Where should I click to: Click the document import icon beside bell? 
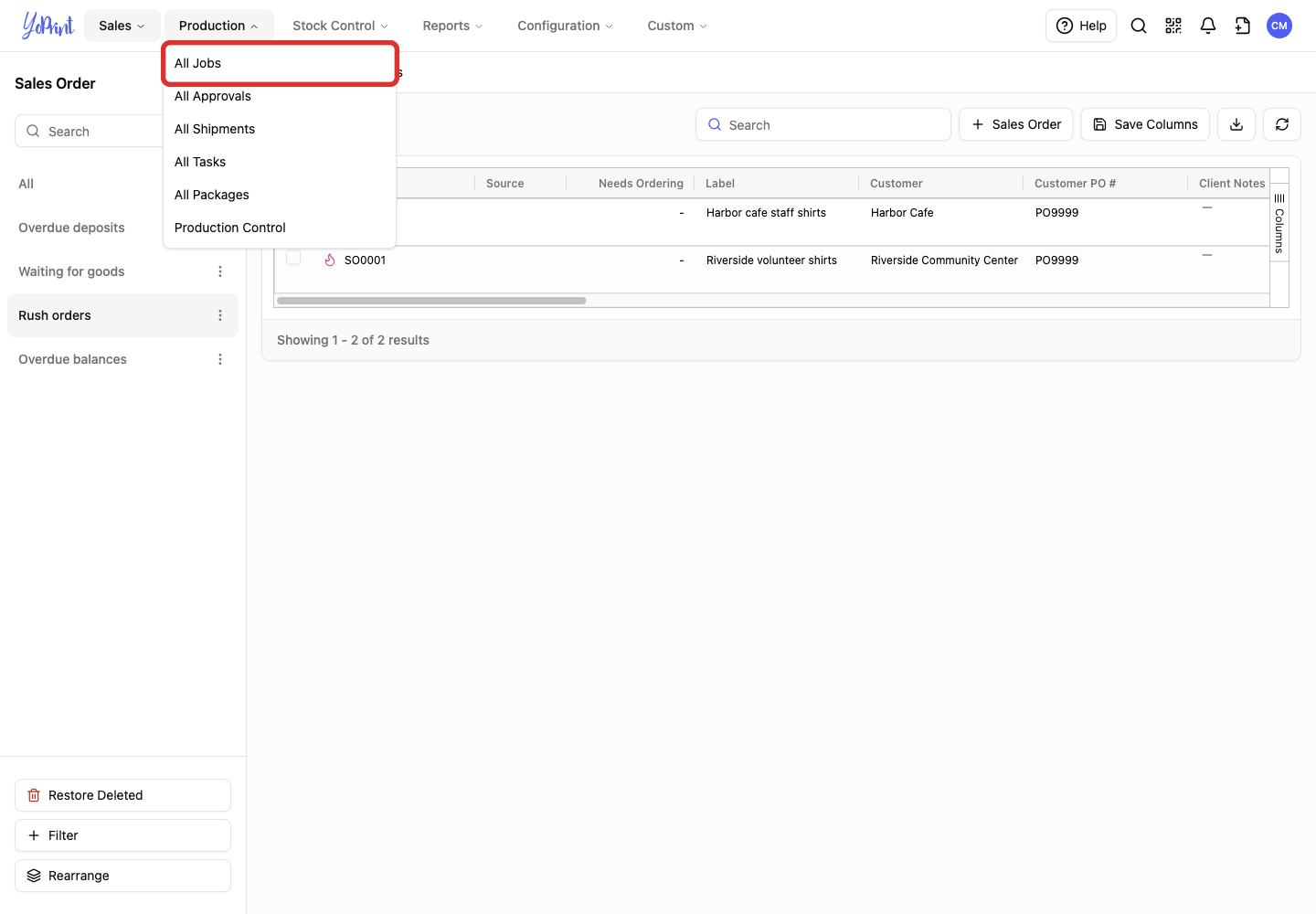[1243, 26]
